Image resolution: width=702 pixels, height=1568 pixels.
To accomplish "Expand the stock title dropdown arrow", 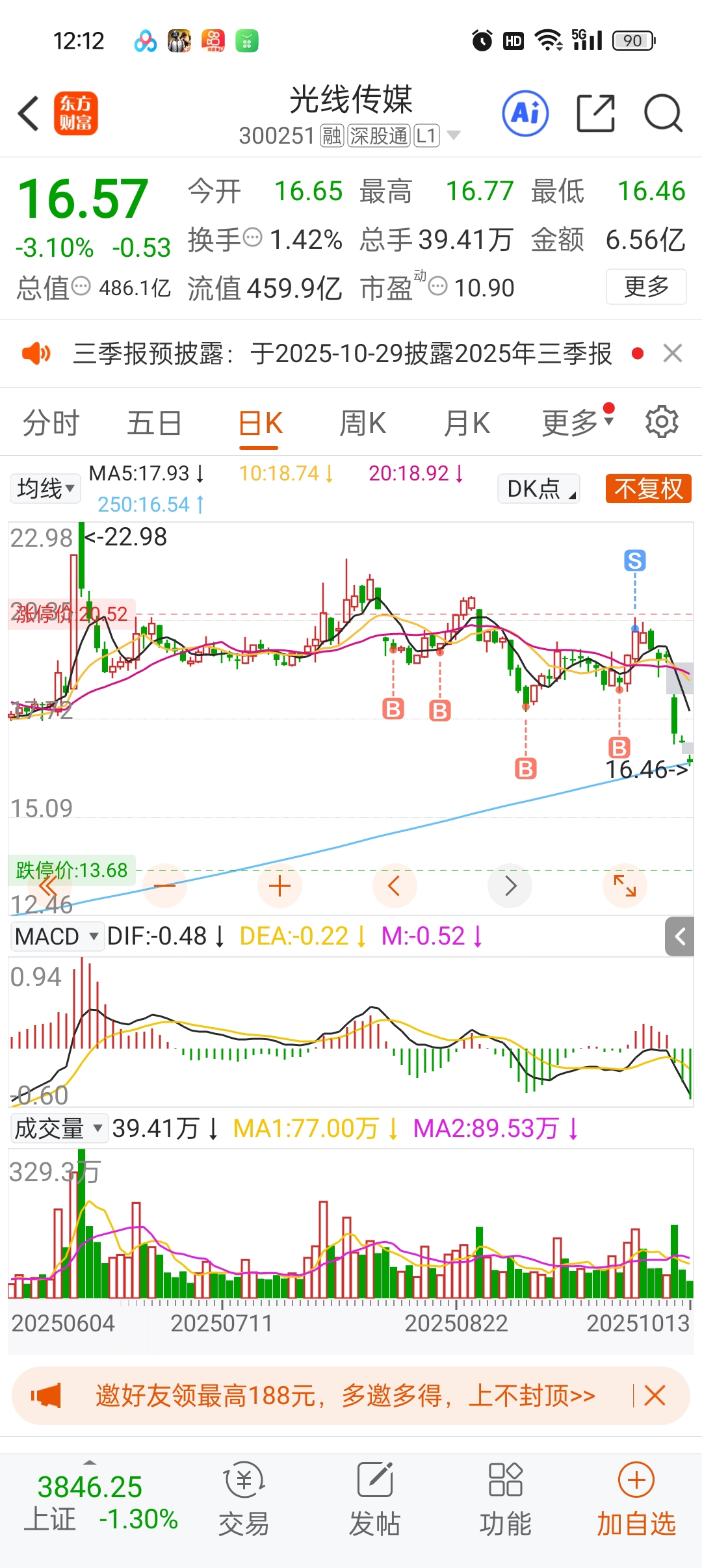I will point(454,135).
